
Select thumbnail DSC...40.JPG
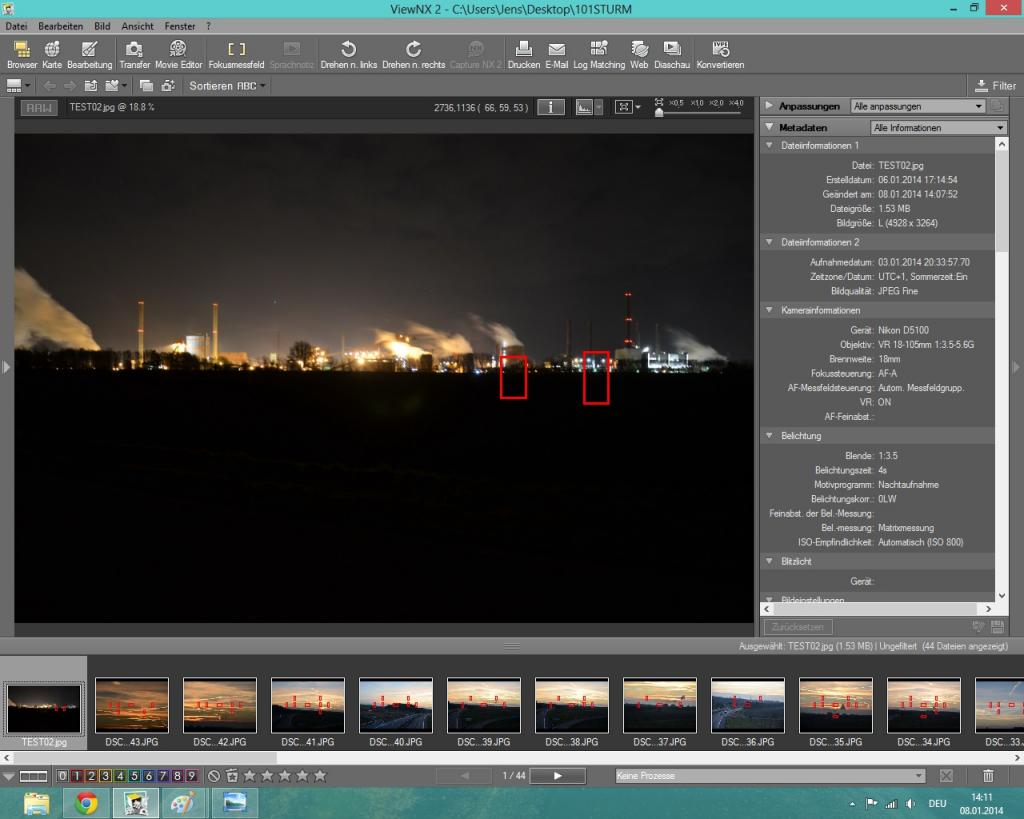pyautogui.click(x=396, y=705)
